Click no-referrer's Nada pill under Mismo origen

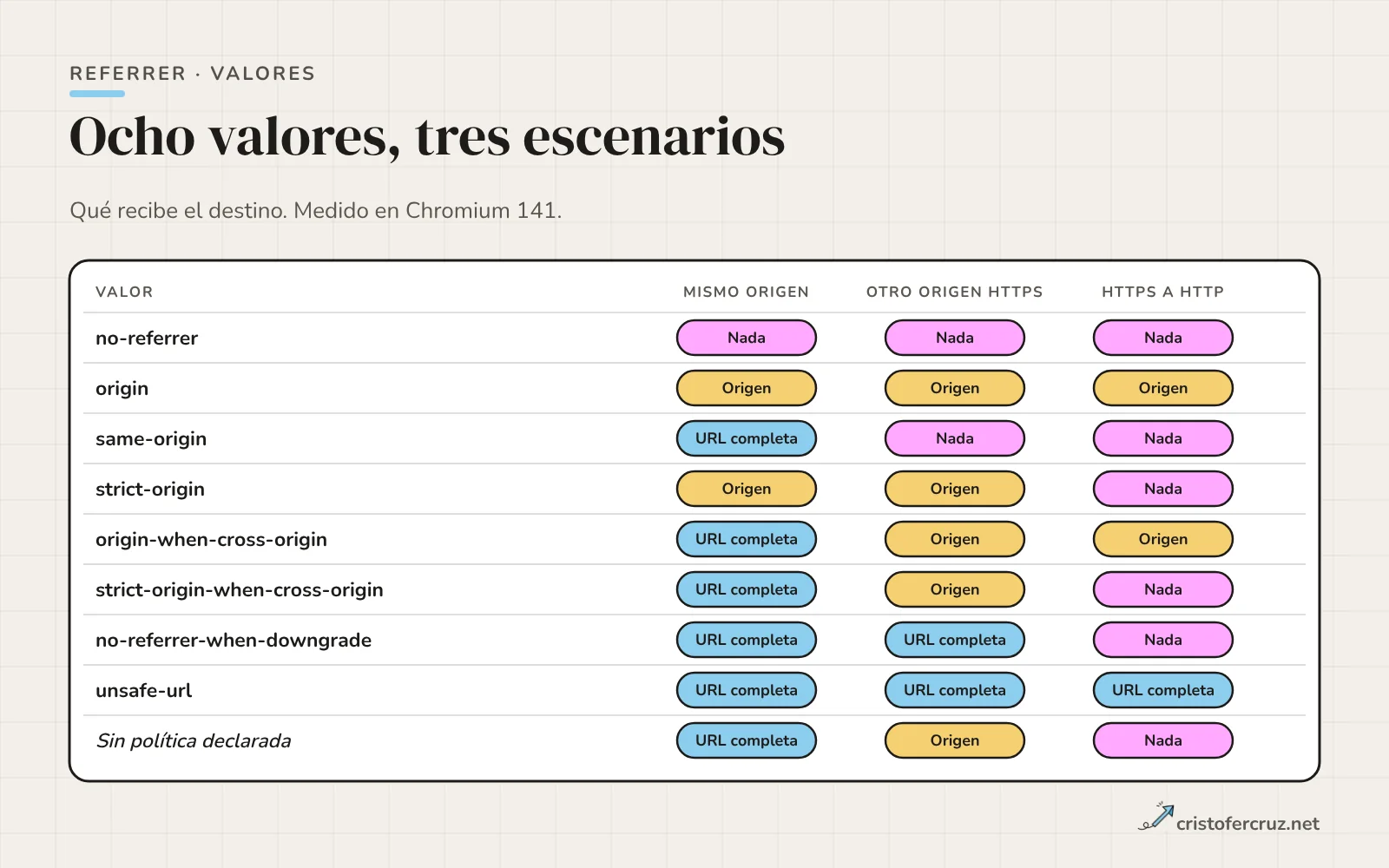click(x=747, y=338)
